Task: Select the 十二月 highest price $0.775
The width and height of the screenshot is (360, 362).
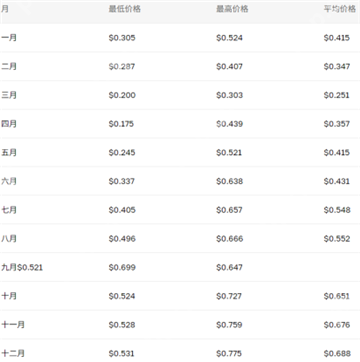Action: [229, 353]
